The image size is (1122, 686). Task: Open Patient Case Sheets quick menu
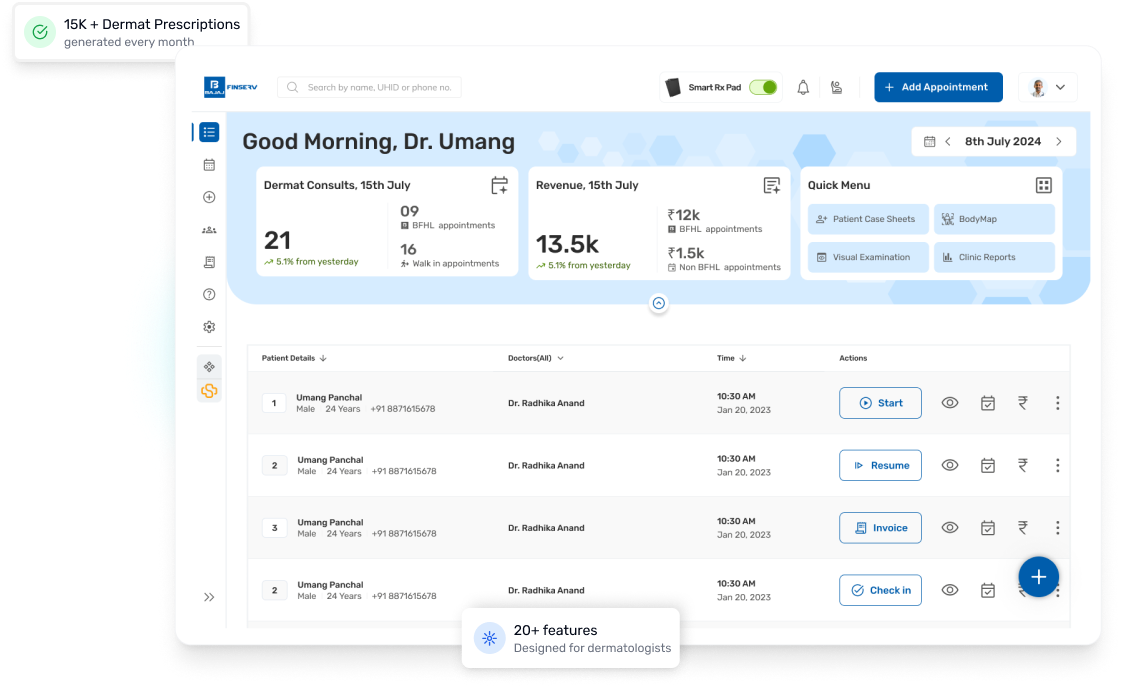tap(866, 219)
